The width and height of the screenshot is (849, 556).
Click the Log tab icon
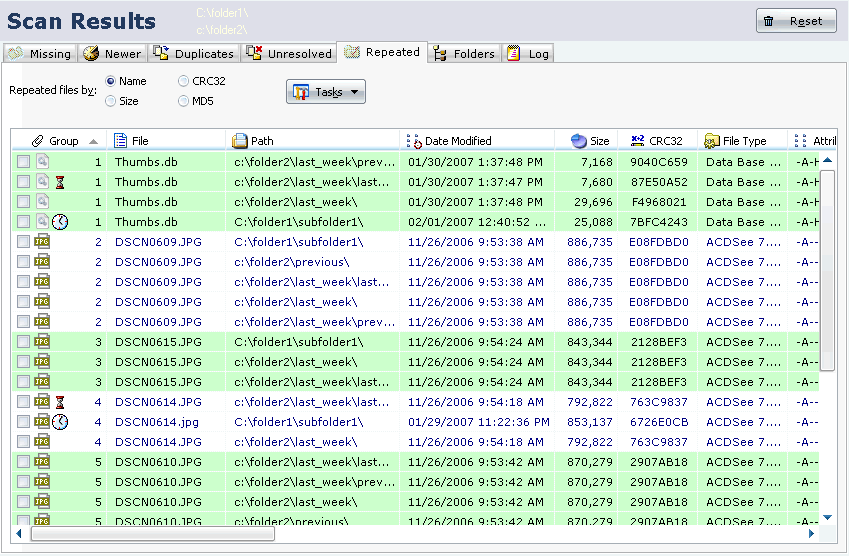[x=514, y=54]
